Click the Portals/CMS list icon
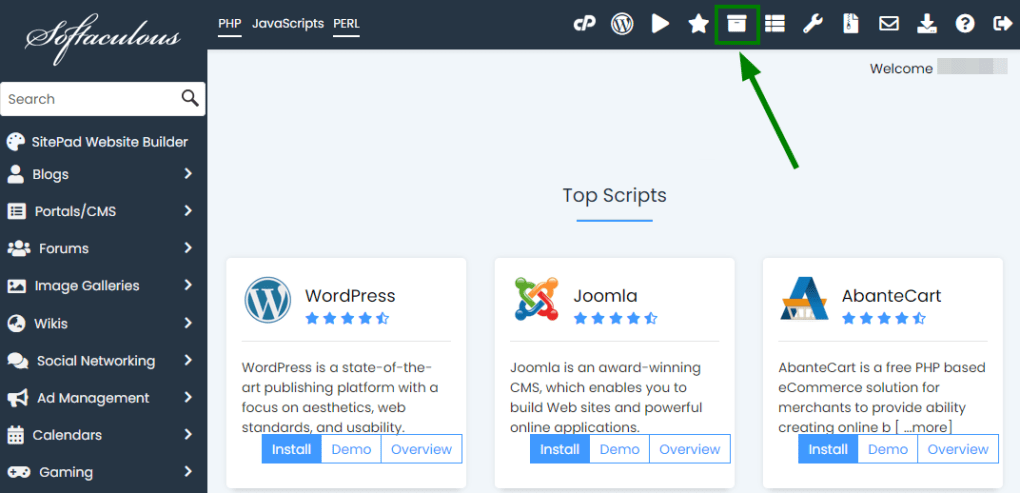The height and width of the screenshot is (493, 1020). [16, 211]
